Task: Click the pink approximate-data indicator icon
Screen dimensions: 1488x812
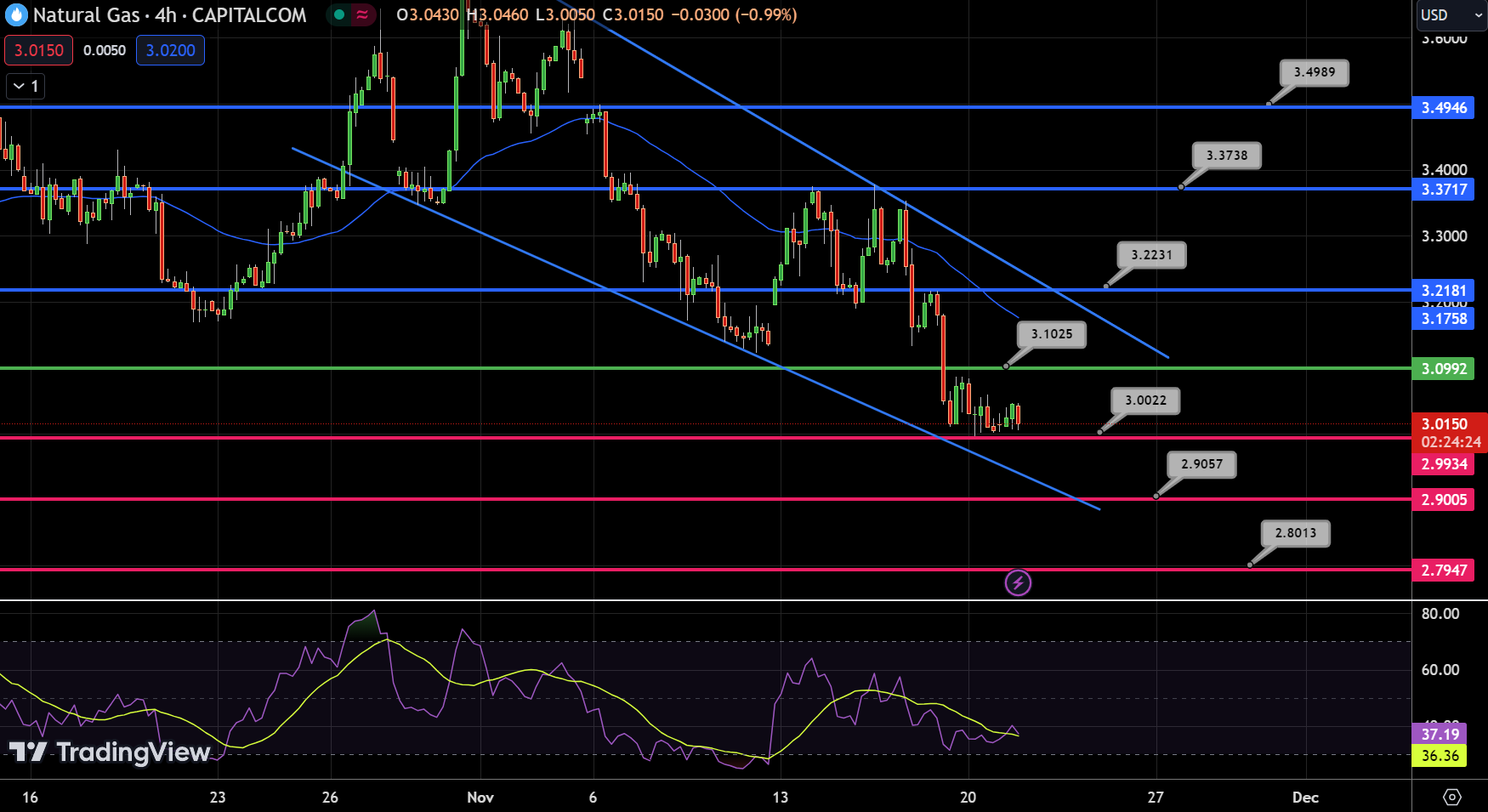Action: (362, 14)
